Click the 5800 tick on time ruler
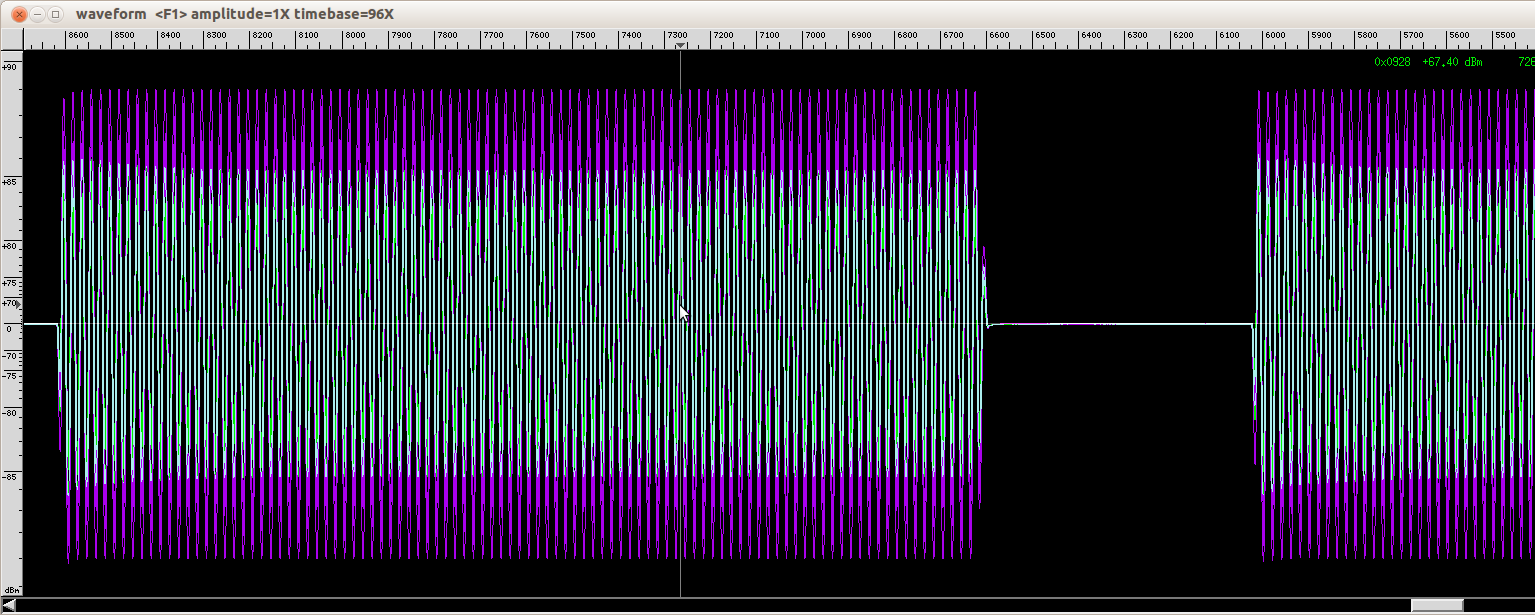 (x=1367, y=35)
